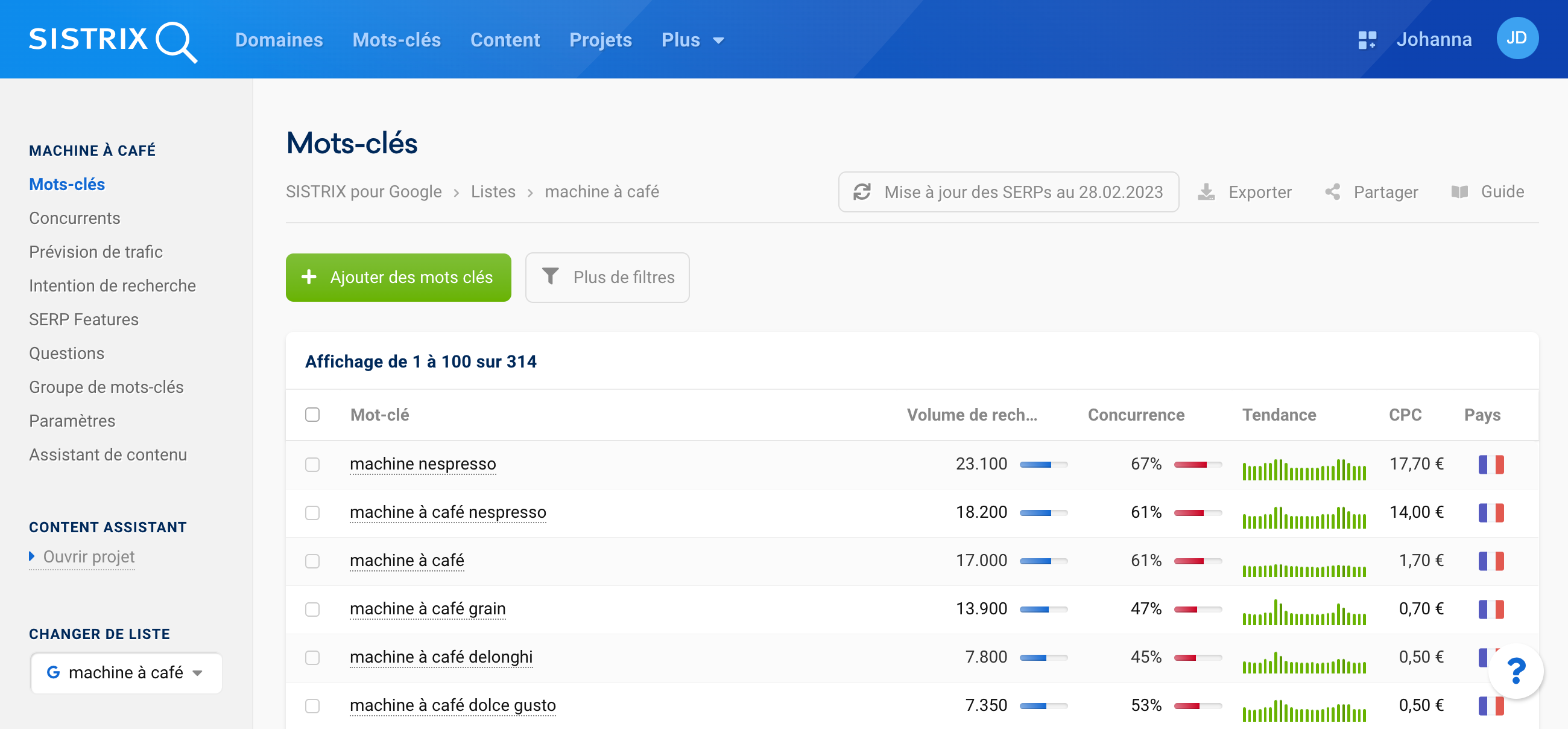Click SISTRIX pour Google breadcrumb
The height and width of the screenshot is (729, 1568).
click(364, 192)
